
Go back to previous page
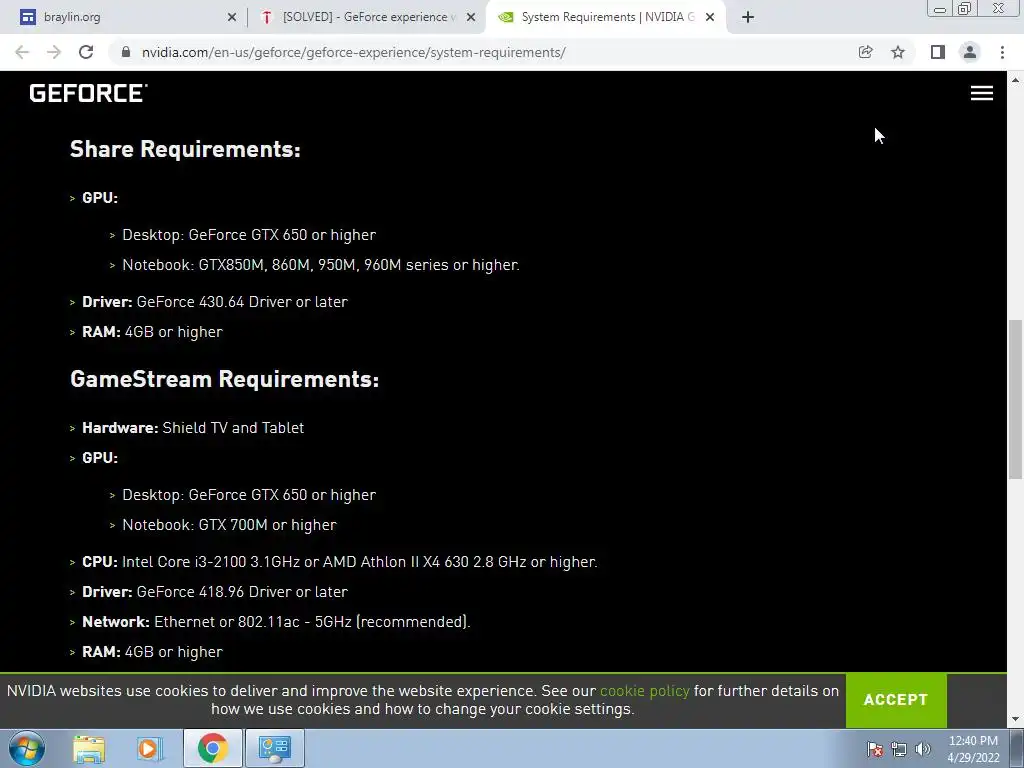pyautogui.click(x=22, y=52)
